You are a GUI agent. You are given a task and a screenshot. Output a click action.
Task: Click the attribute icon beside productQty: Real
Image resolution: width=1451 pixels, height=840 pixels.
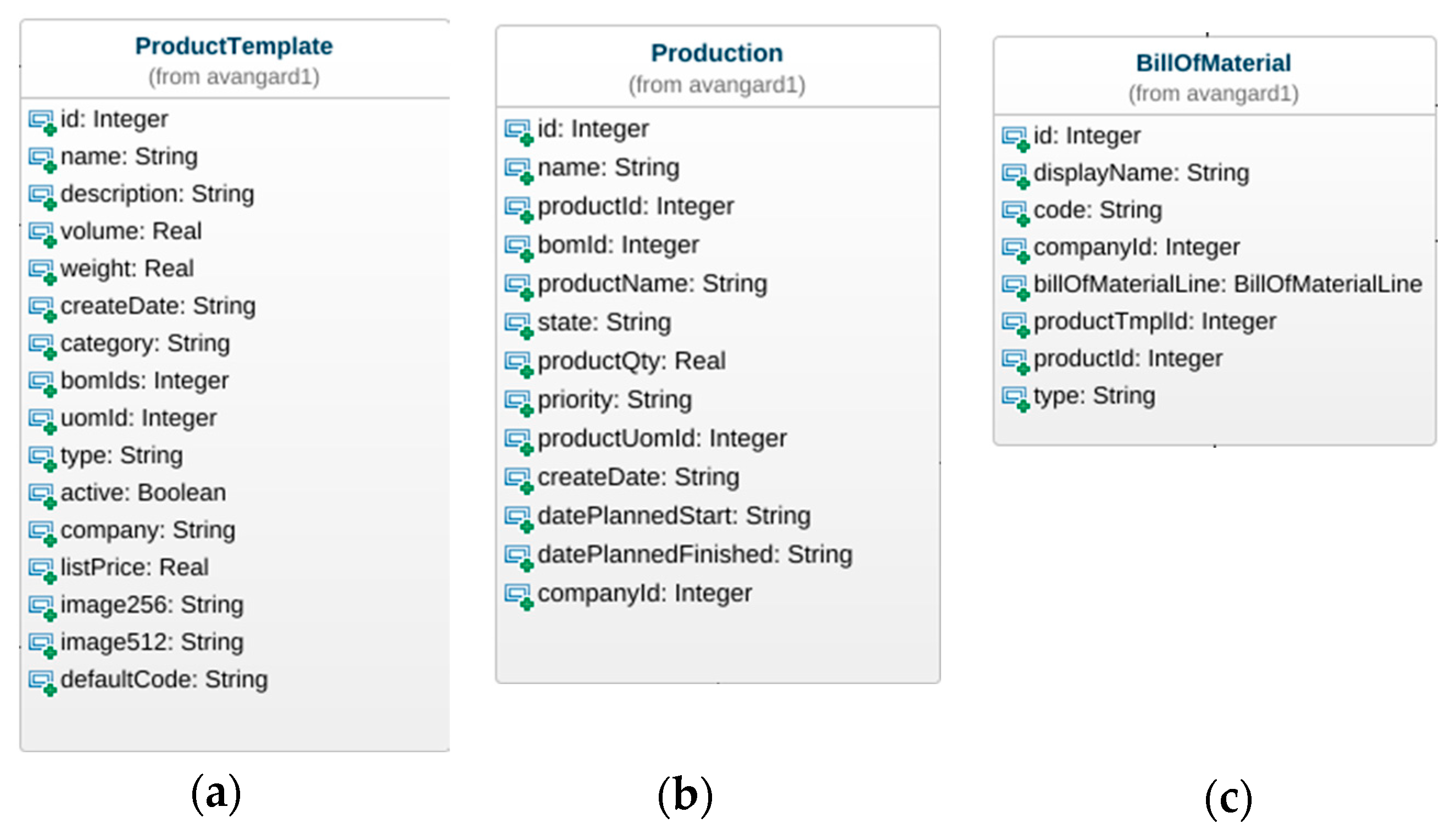pos(519,364)
